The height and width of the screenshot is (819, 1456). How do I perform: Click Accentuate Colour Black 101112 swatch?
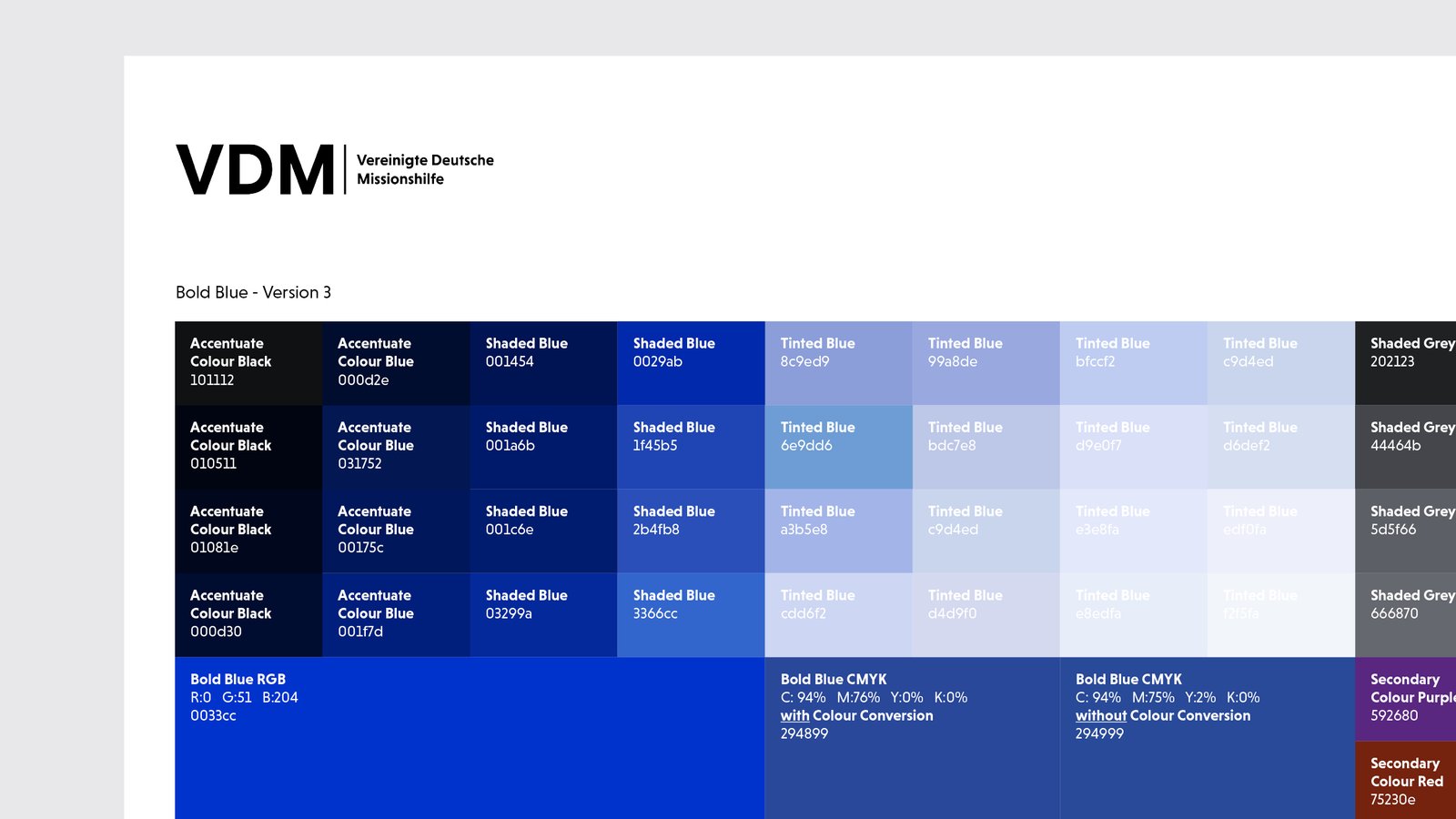248,363
